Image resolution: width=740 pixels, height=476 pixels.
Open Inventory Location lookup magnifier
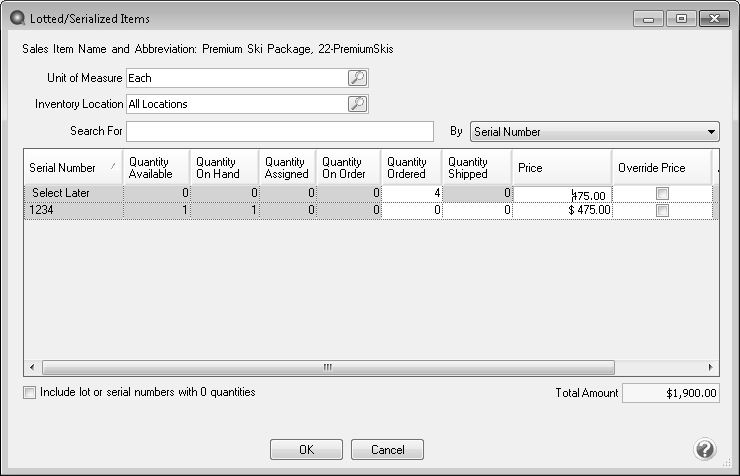tap(357, 104)
